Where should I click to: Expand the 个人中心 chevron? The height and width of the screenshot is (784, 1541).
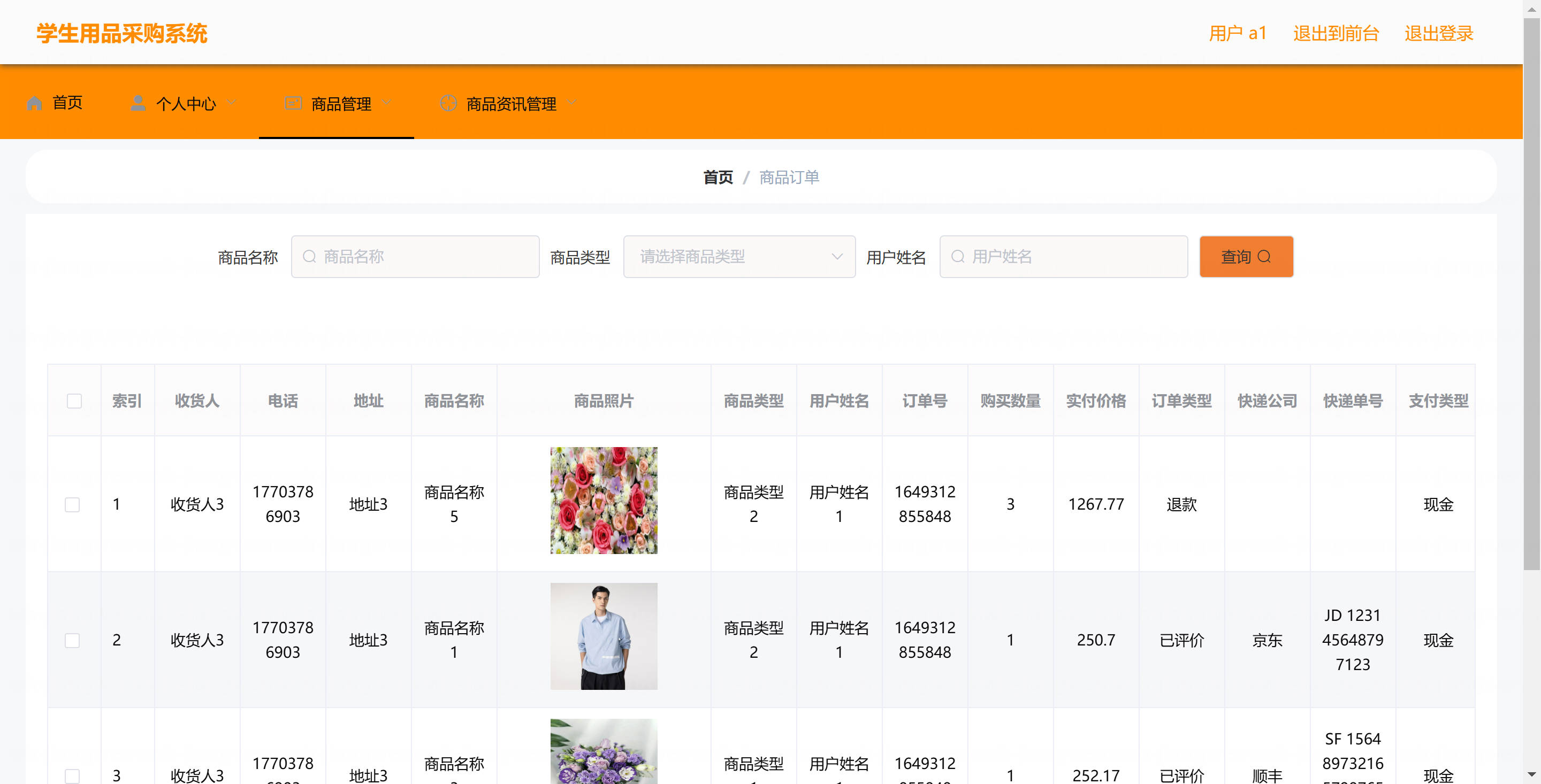coord(232,102)
